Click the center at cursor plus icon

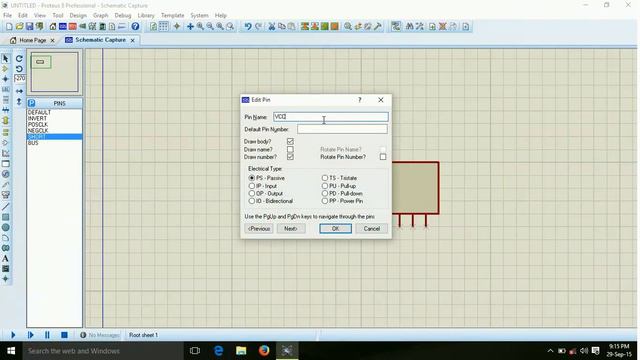191,27
